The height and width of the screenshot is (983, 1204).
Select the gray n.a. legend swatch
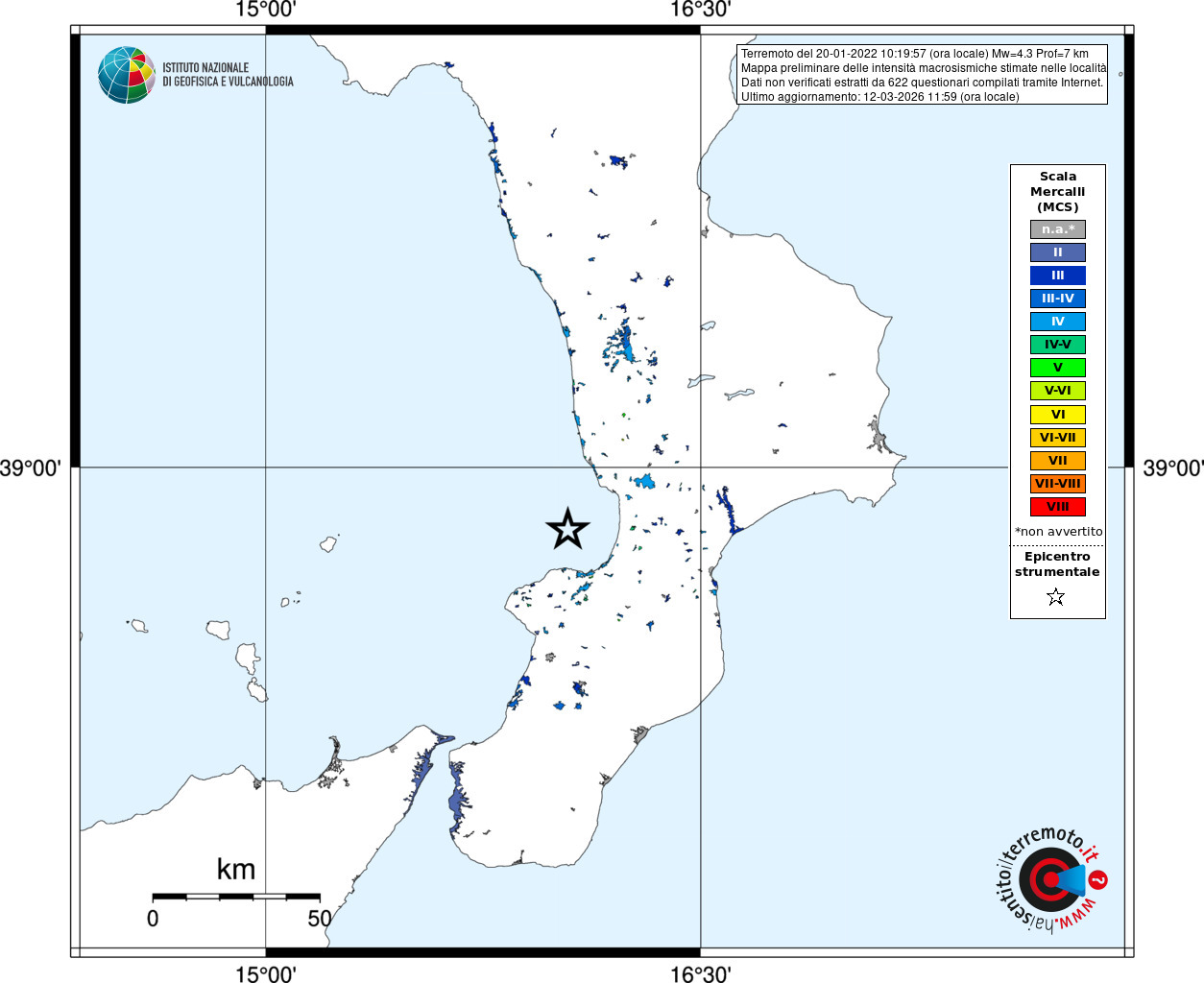click(1057, 229)
